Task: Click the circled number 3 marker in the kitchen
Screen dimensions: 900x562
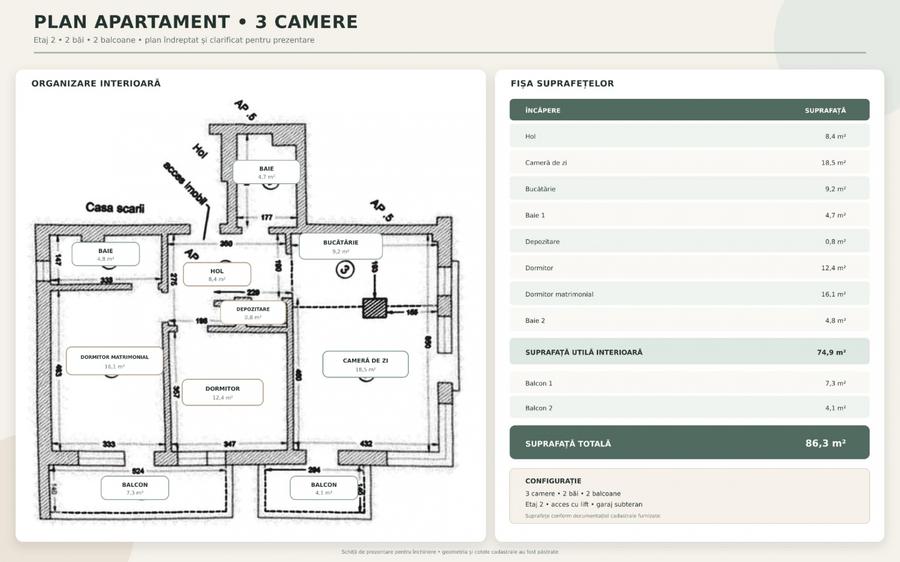Action: 345,269
